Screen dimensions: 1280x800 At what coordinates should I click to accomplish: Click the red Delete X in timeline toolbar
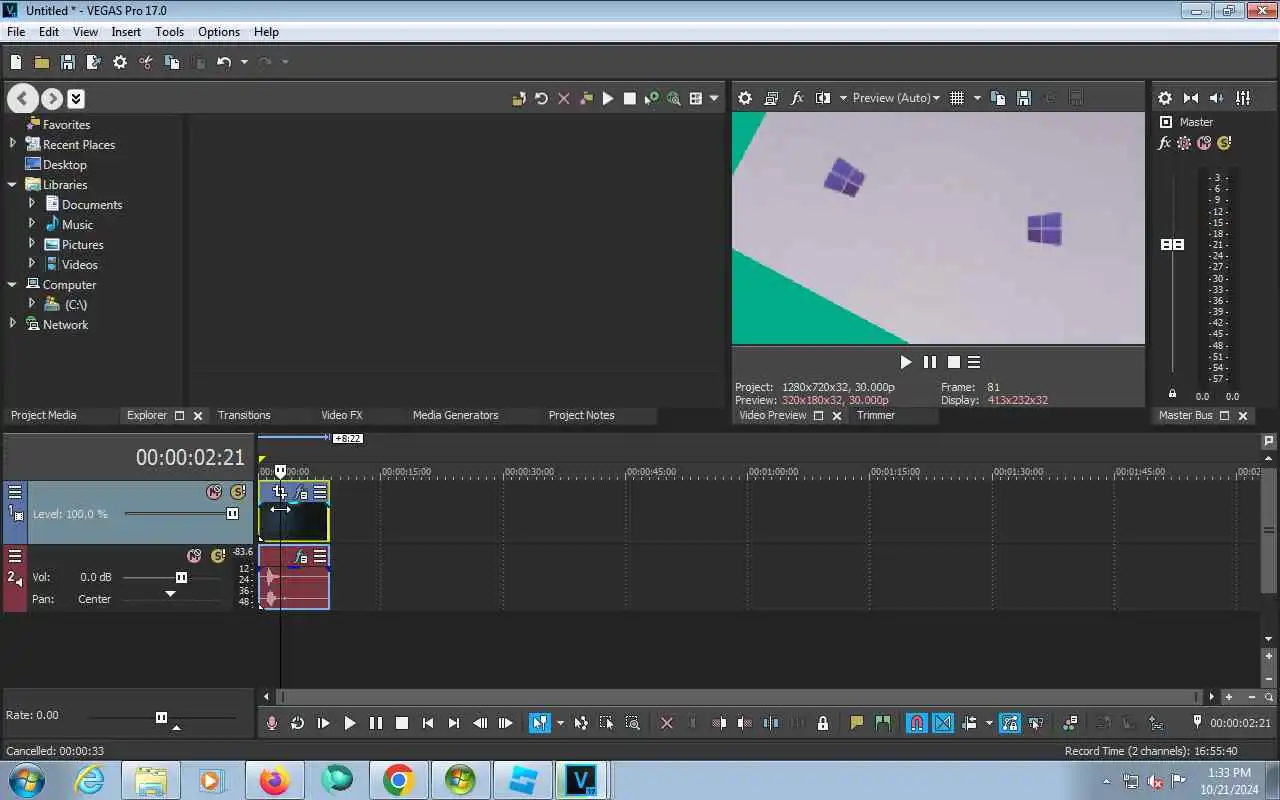(667, 723)
